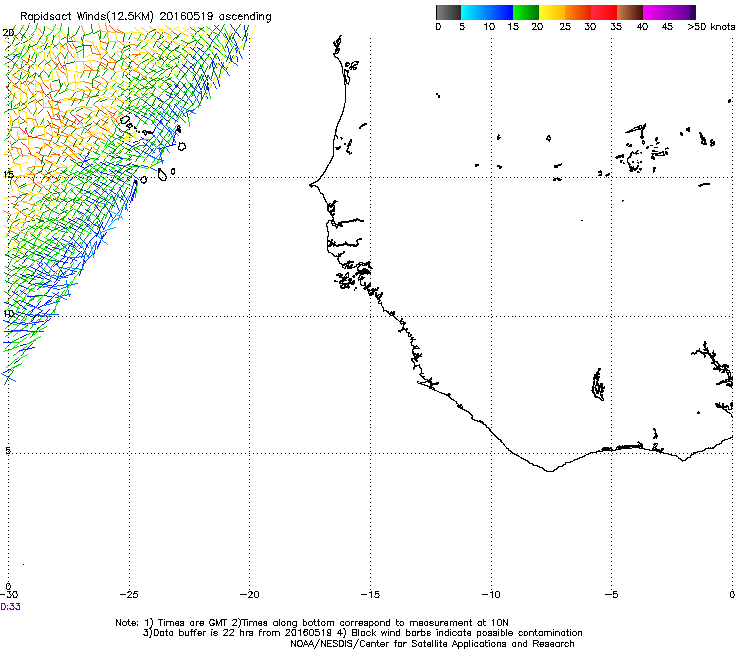Viewport: 740px width, 650px height.
Task: Click the -30 longitude axis label
Action: click(x=9, y=595)
